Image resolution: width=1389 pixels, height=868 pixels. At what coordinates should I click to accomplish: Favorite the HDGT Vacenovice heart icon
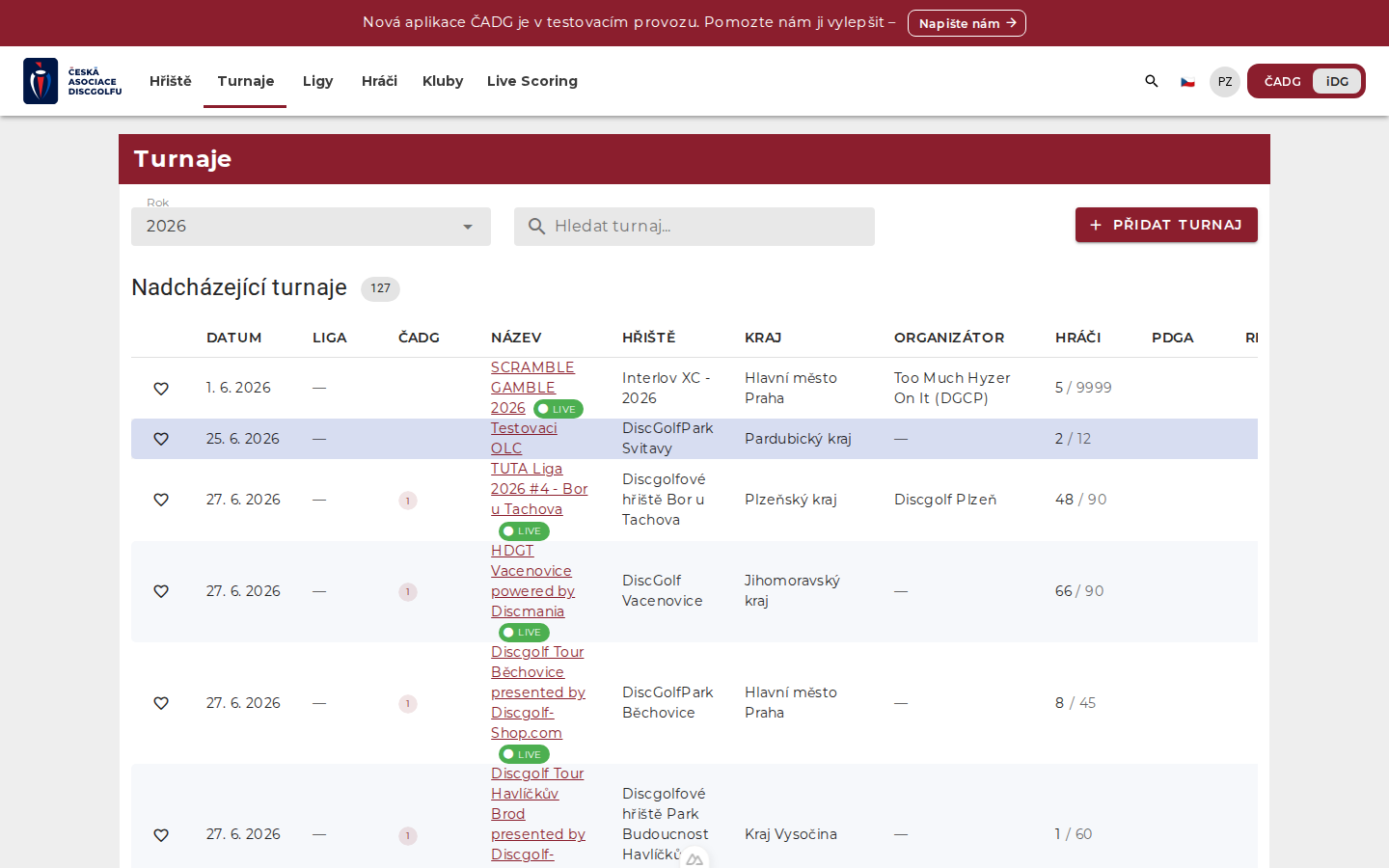161,591
